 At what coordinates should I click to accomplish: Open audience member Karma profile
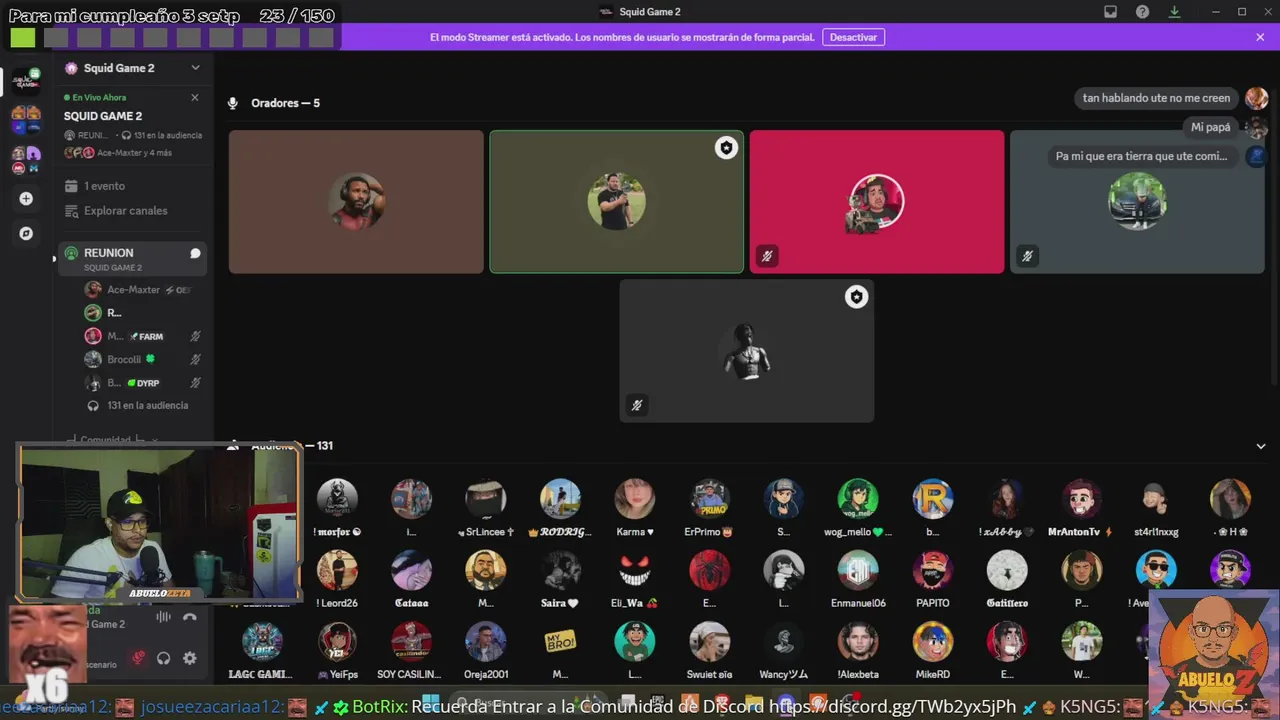(634, 508)
